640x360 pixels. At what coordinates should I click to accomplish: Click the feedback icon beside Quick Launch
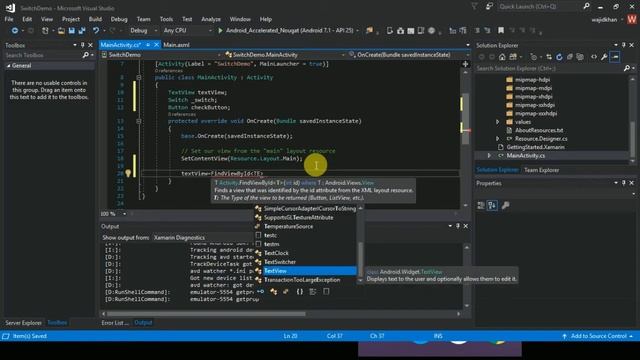coord(489,7)
